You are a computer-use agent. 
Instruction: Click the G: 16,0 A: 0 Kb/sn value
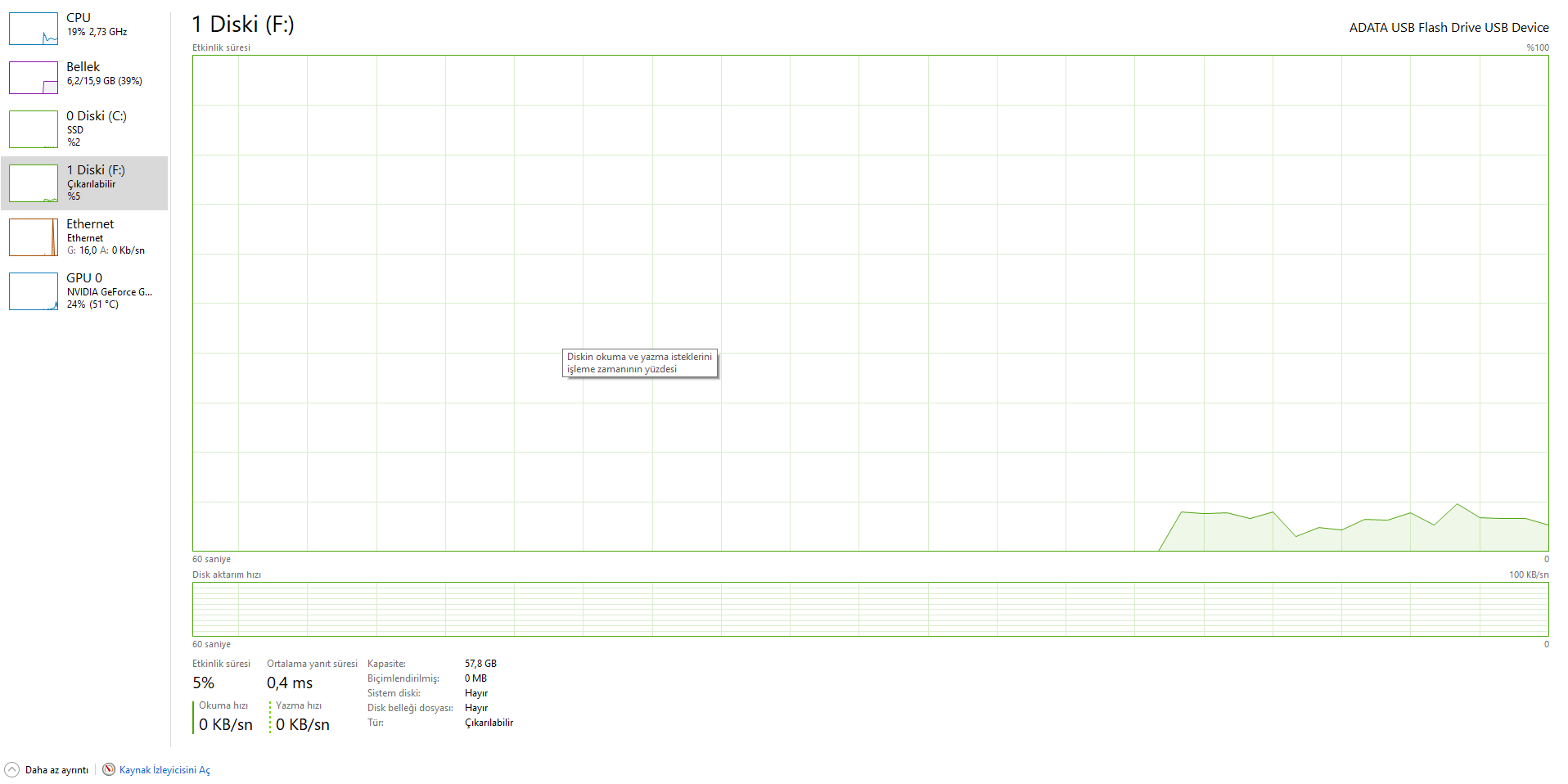tap(106, 250)
